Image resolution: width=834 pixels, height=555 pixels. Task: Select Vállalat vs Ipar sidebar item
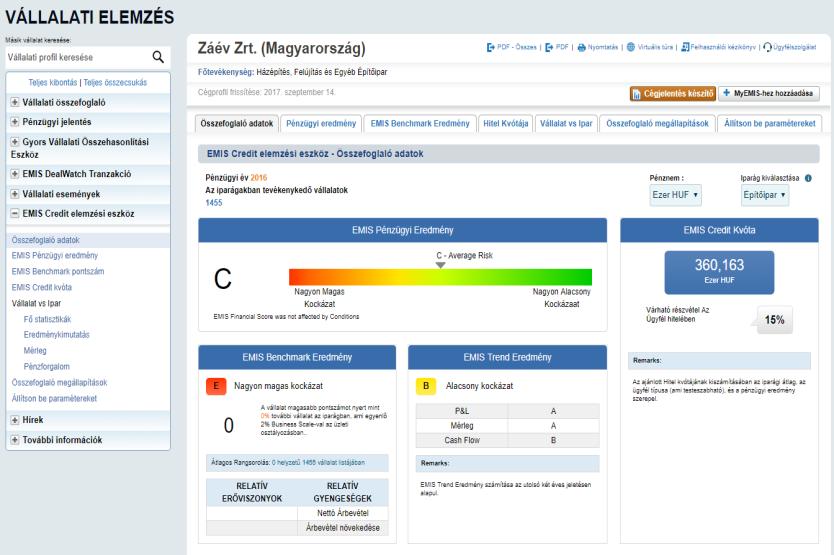[36, 304]
